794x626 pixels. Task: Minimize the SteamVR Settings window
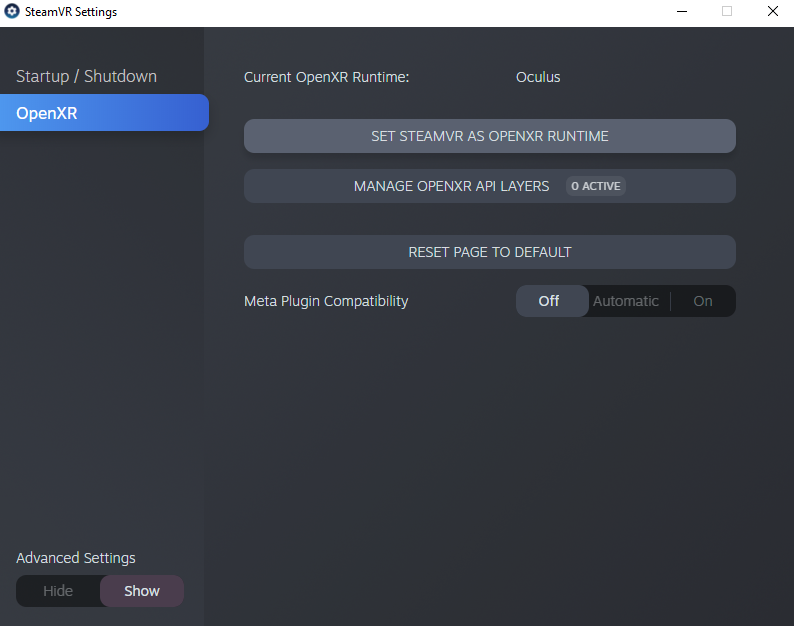681,12
